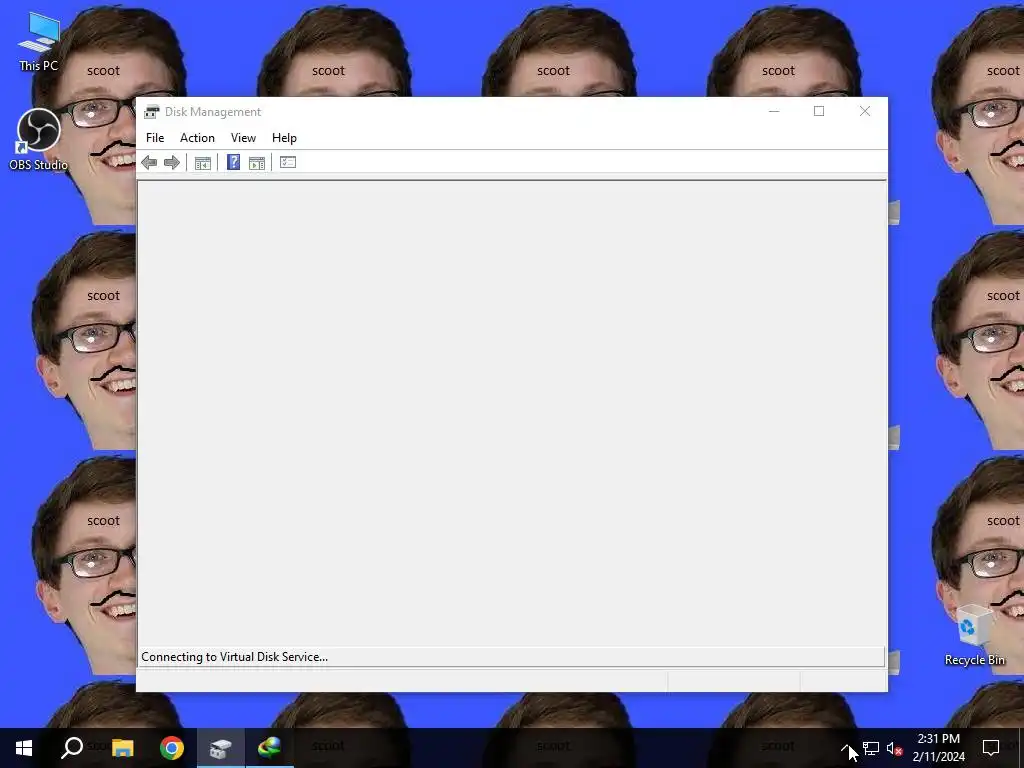Image resolution: width=1024 pixels, height=768 pixels.
Task: Open File Explorer from the taskbar
Action: (x=122, y=748)
